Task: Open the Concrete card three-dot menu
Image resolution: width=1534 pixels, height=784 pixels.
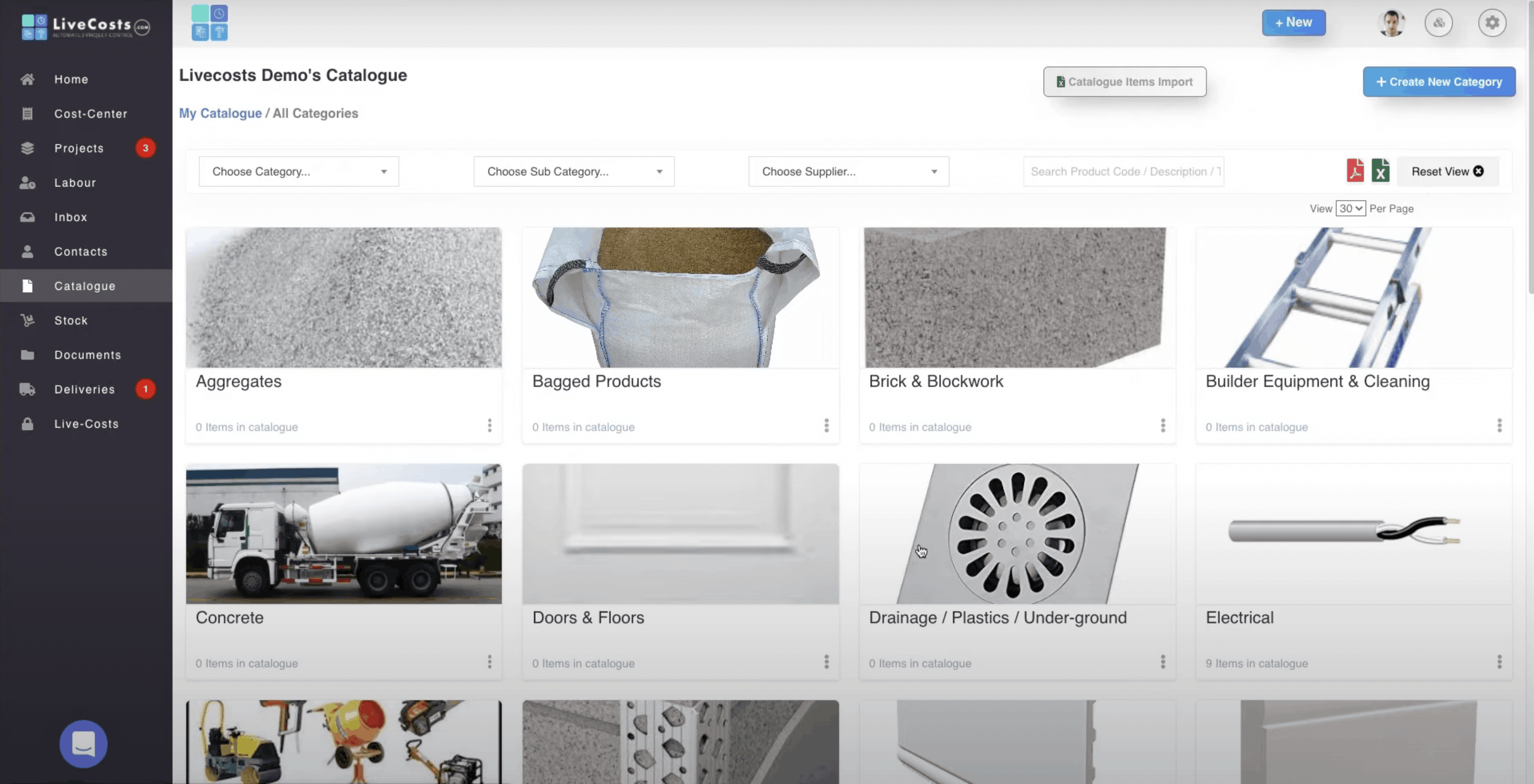Action: click(x=489, y=662)
